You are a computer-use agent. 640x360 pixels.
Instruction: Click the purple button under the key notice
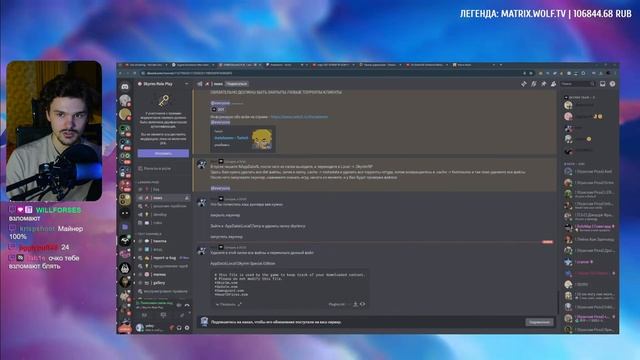163,153
